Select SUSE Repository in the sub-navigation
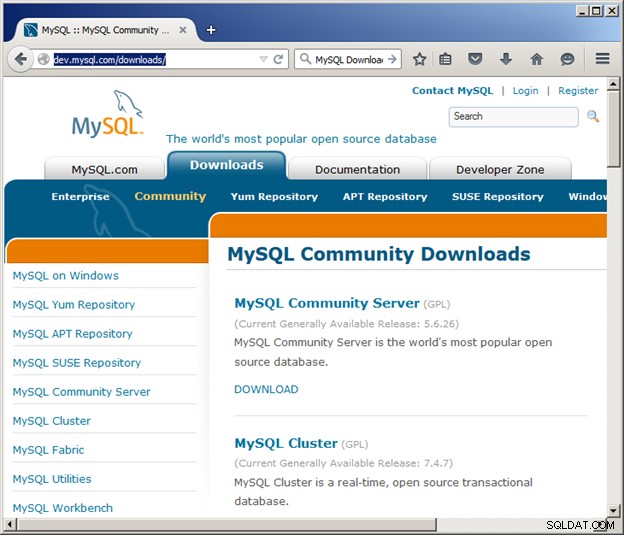624x535 pixels. (x=497, y=196)
